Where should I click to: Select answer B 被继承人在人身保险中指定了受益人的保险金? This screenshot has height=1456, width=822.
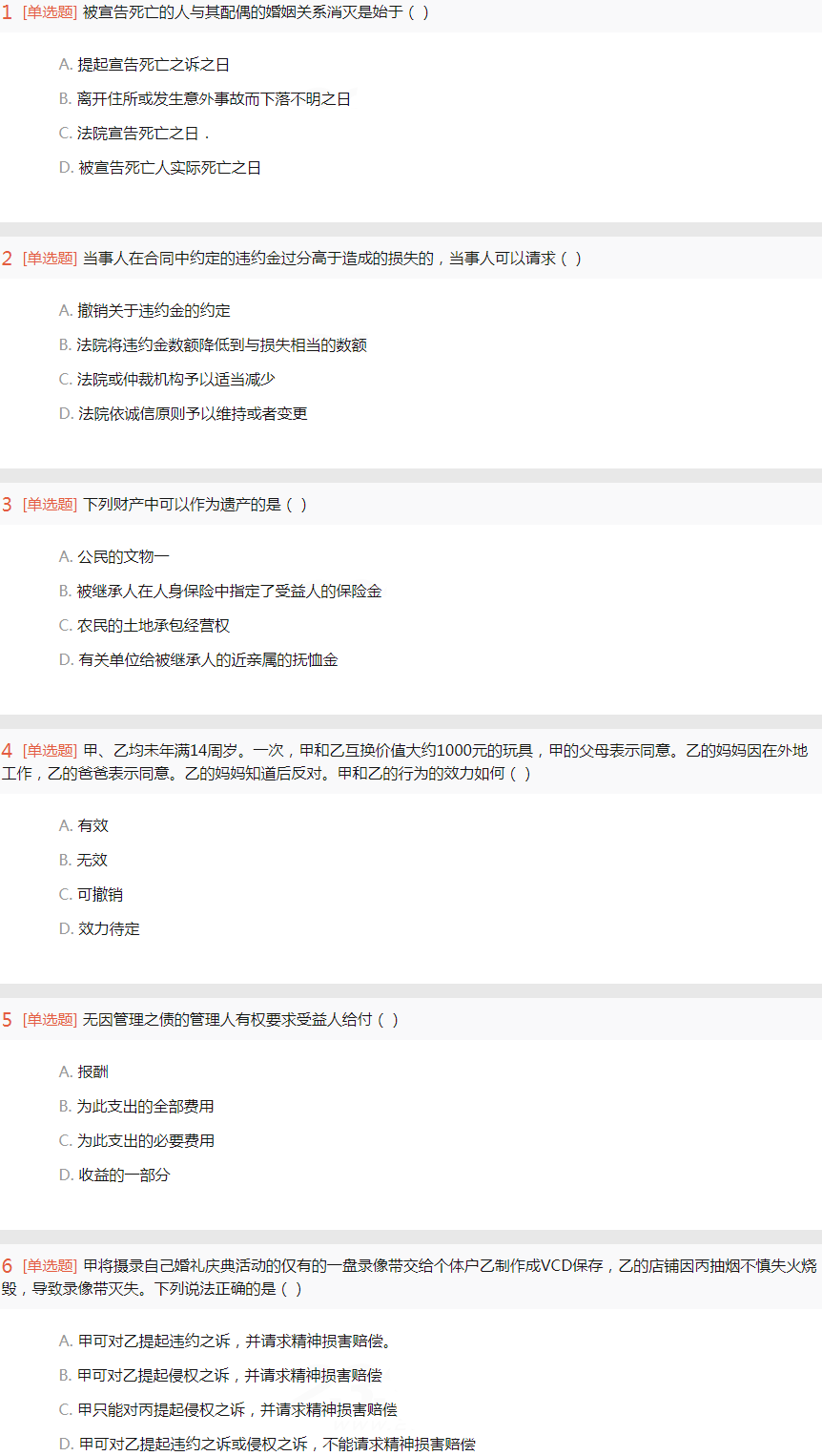220,592
